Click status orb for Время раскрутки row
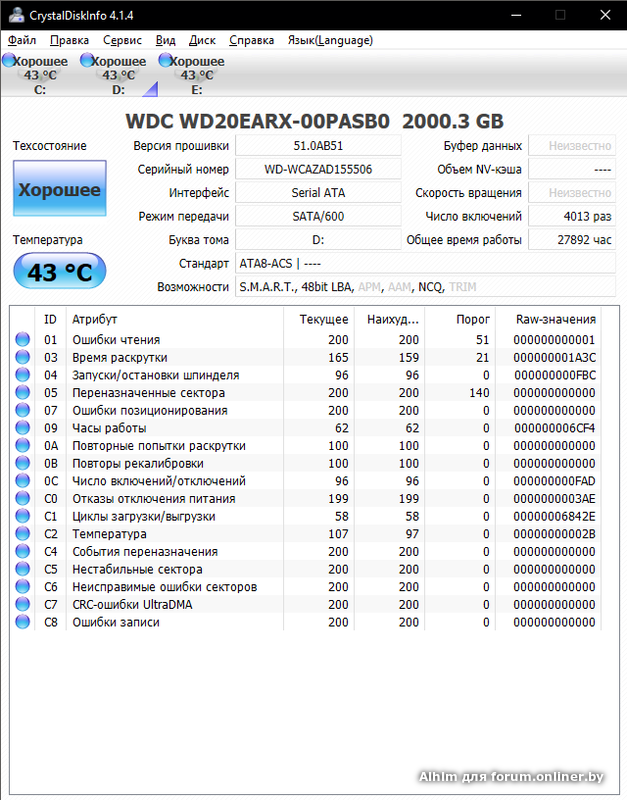The height and width of the screenshot is (800, 627). pos(22,357)
